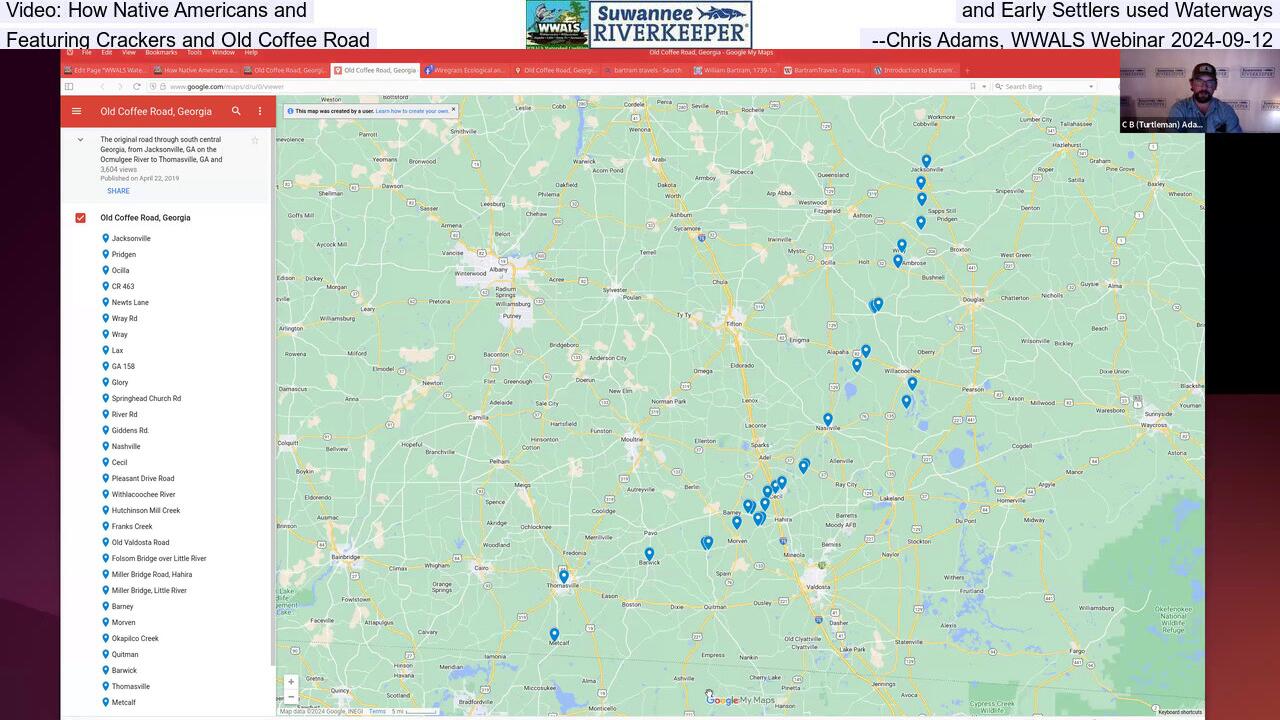This screenshot has width=1280, height=720.
Task: Select Springhead Church Rd in the list
Action: [x=146, y=398]
